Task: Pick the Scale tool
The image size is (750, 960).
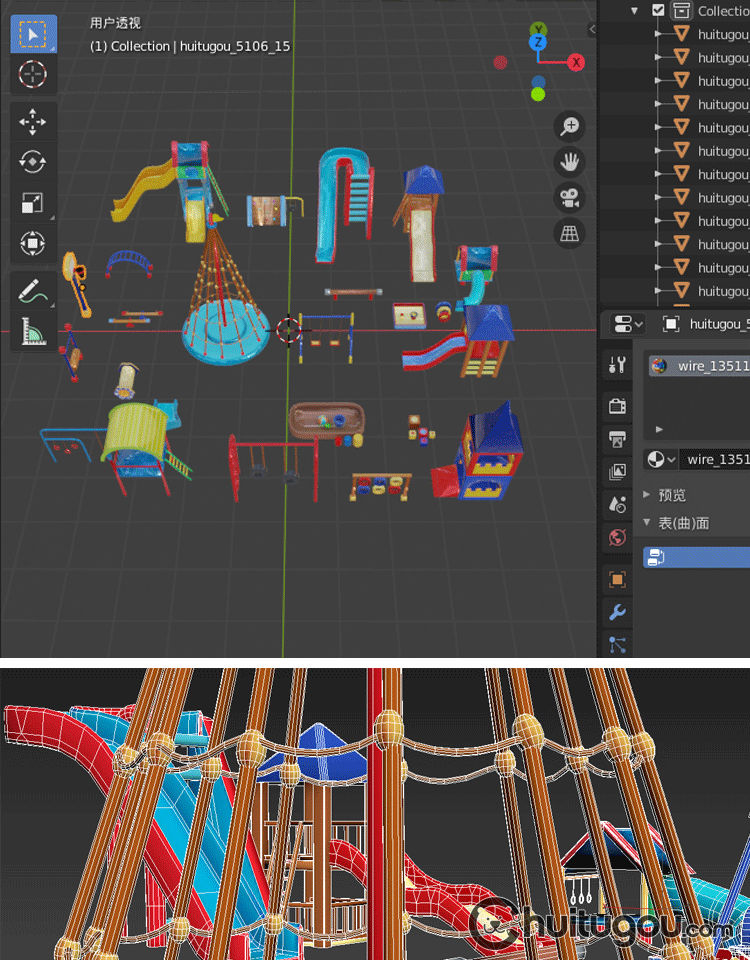Action: 33,204
